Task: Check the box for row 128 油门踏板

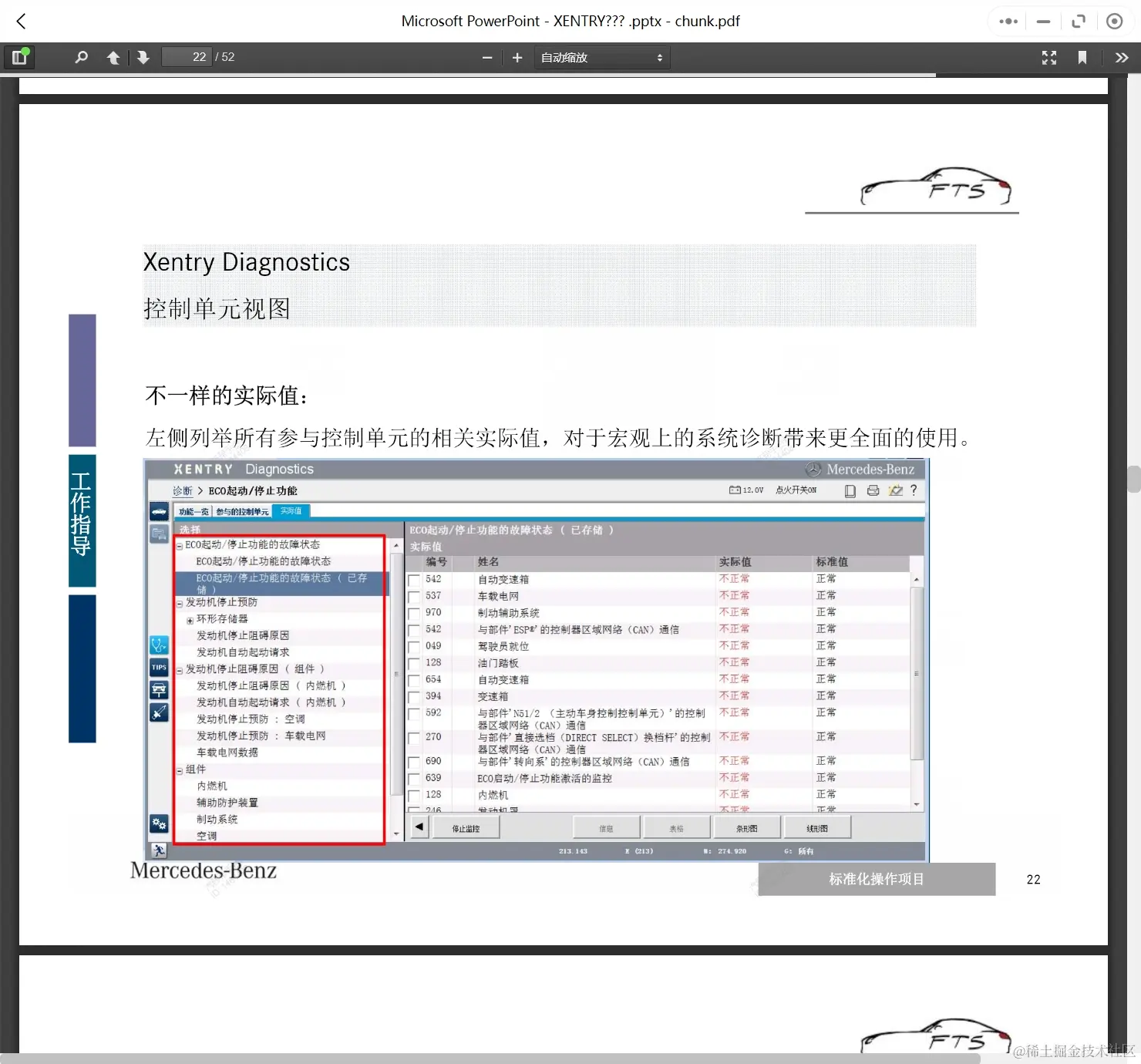Action: (414, 664)
